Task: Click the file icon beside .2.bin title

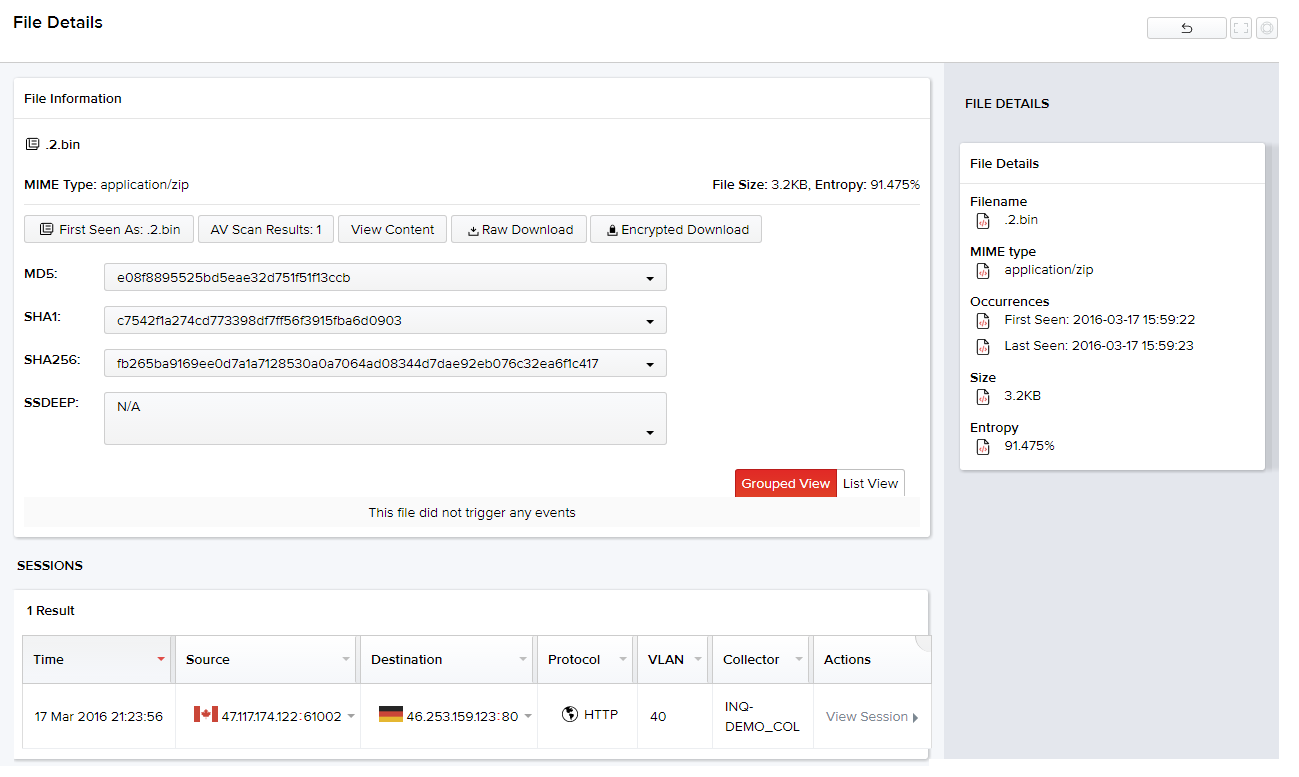Action: click(x=33, y=144)
